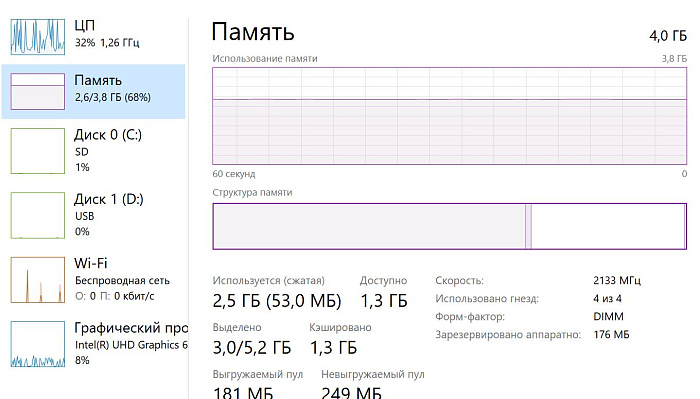
Task: Select the Память graph thumbnail in sidebar
Action: click(x=38, y=91)
